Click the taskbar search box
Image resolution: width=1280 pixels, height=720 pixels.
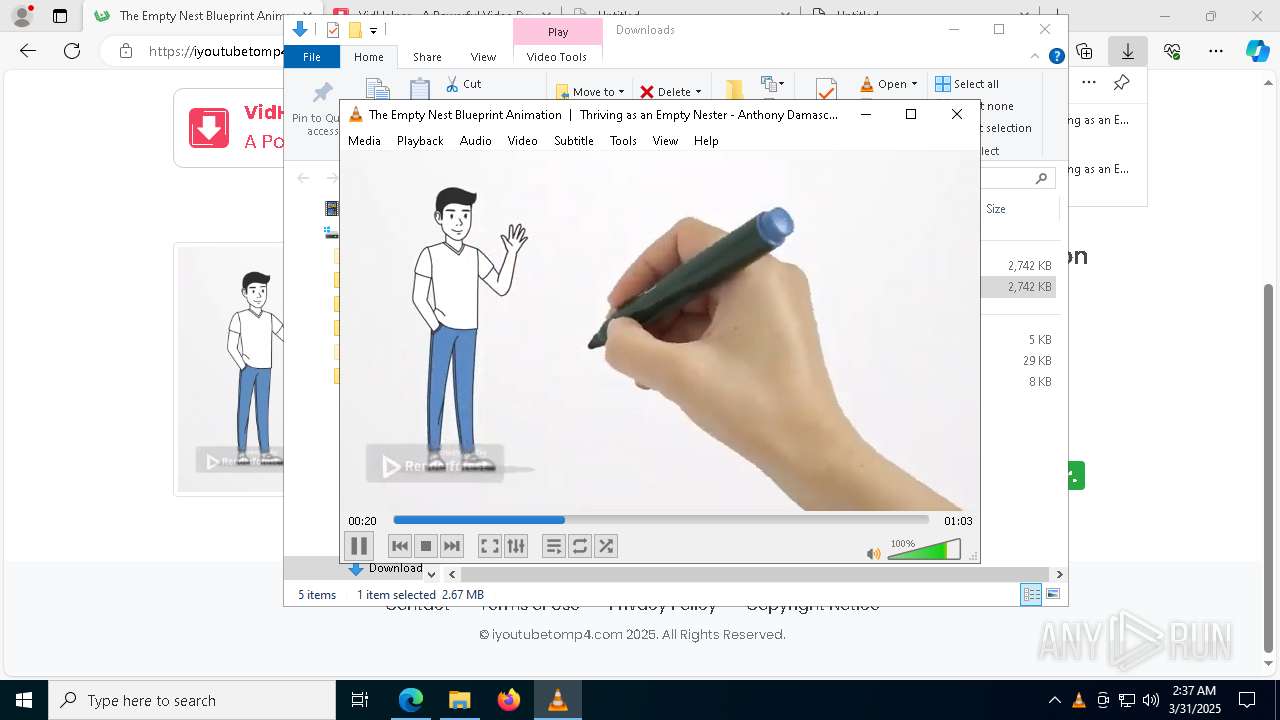[192, 700]
